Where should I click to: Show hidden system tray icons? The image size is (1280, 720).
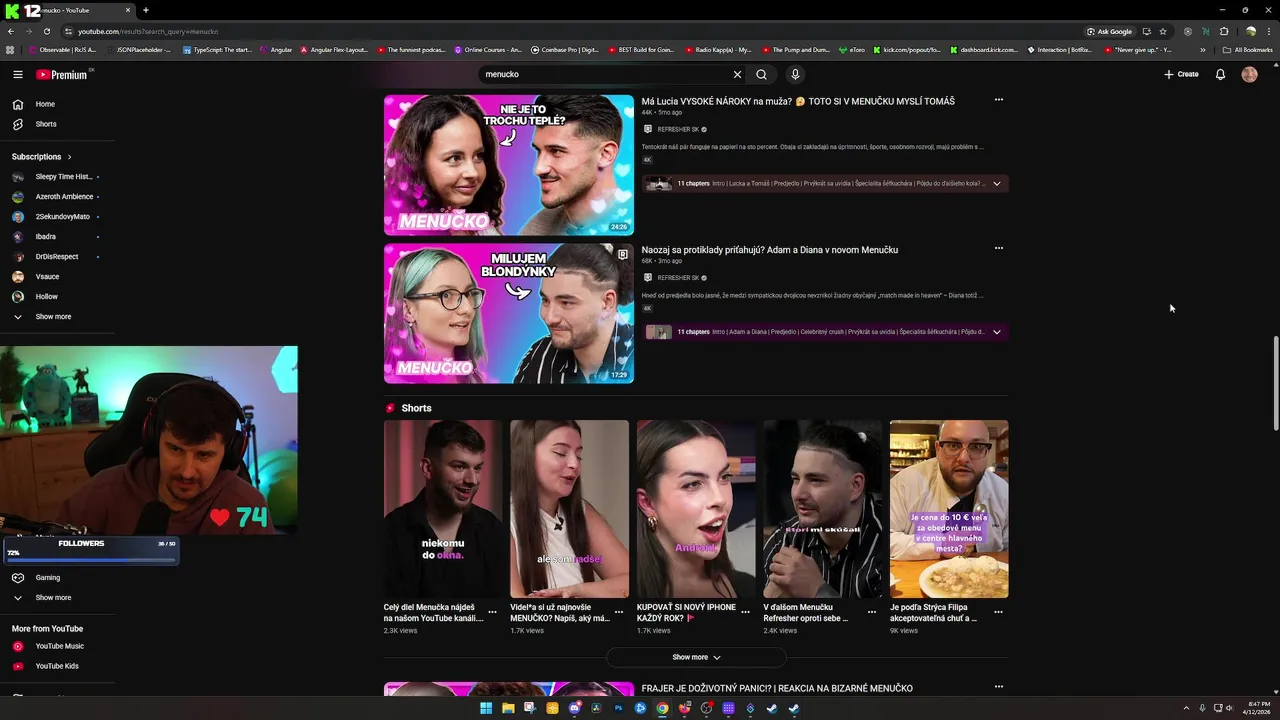pyautogui.click(x=1187, y=708)
